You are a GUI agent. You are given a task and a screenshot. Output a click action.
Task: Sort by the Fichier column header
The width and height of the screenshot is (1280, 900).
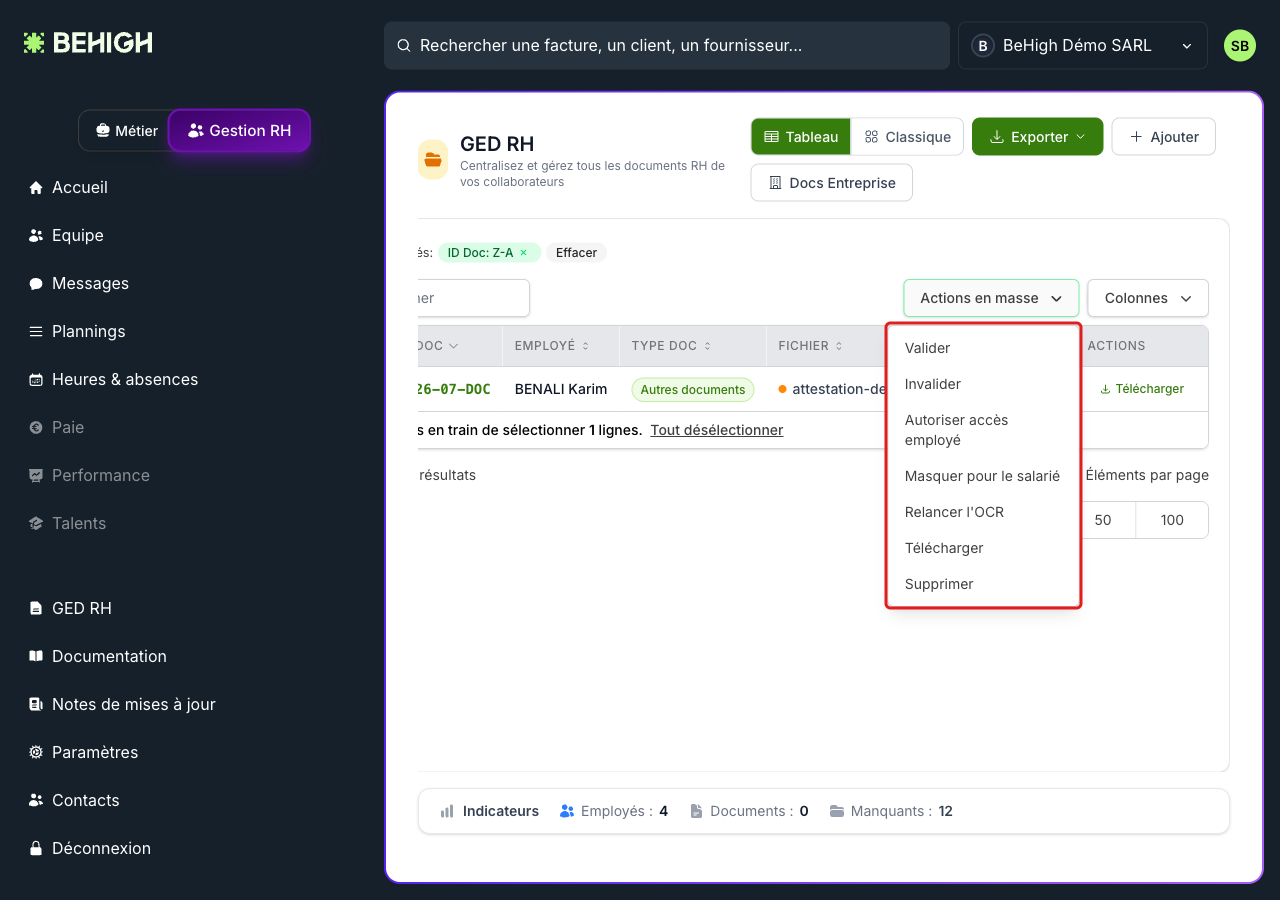point(811,346)
